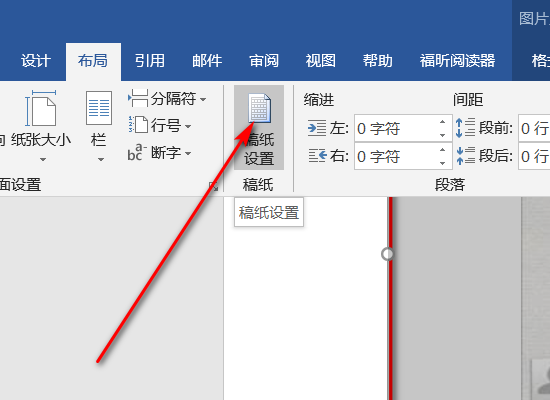Click the 段落 group label
550x400 pixels.
(450, 185)
